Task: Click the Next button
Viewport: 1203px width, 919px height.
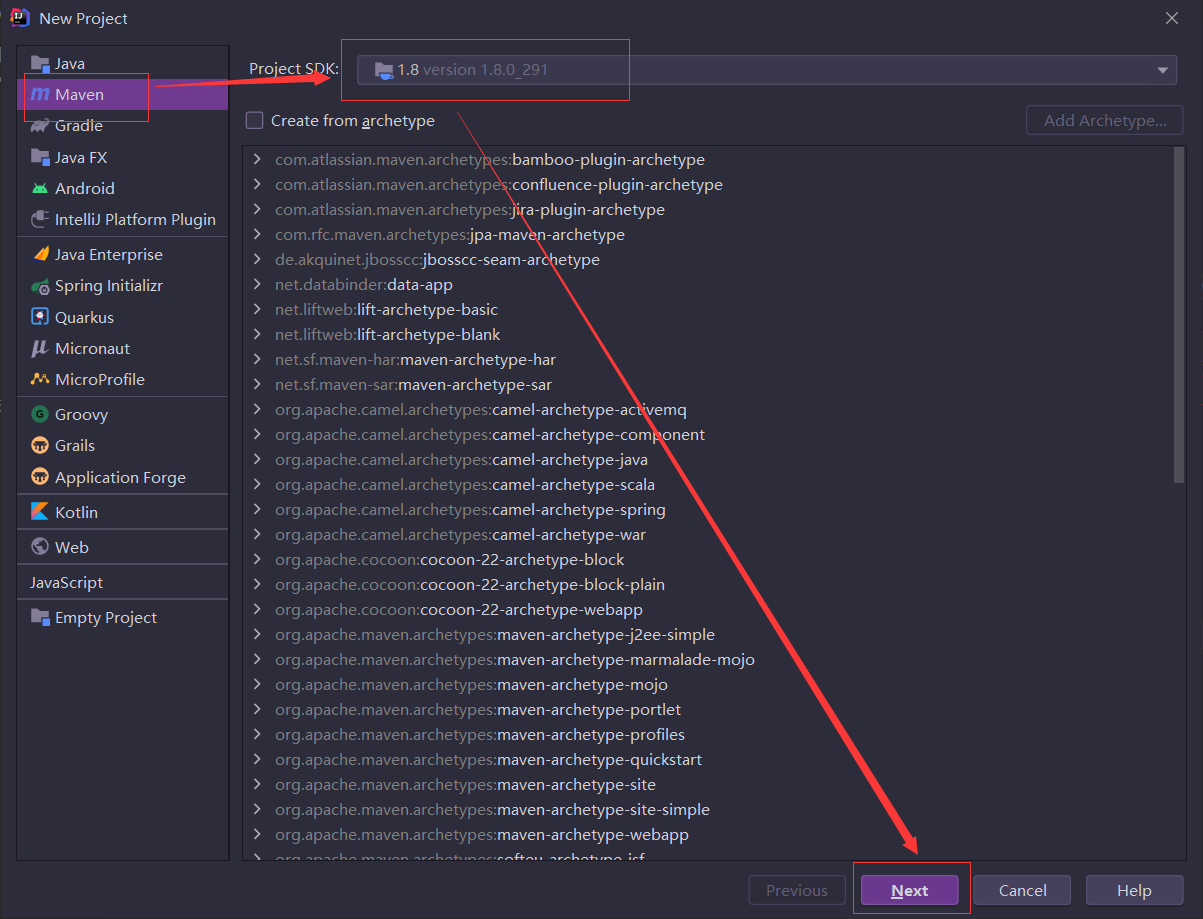Action: 909,890
